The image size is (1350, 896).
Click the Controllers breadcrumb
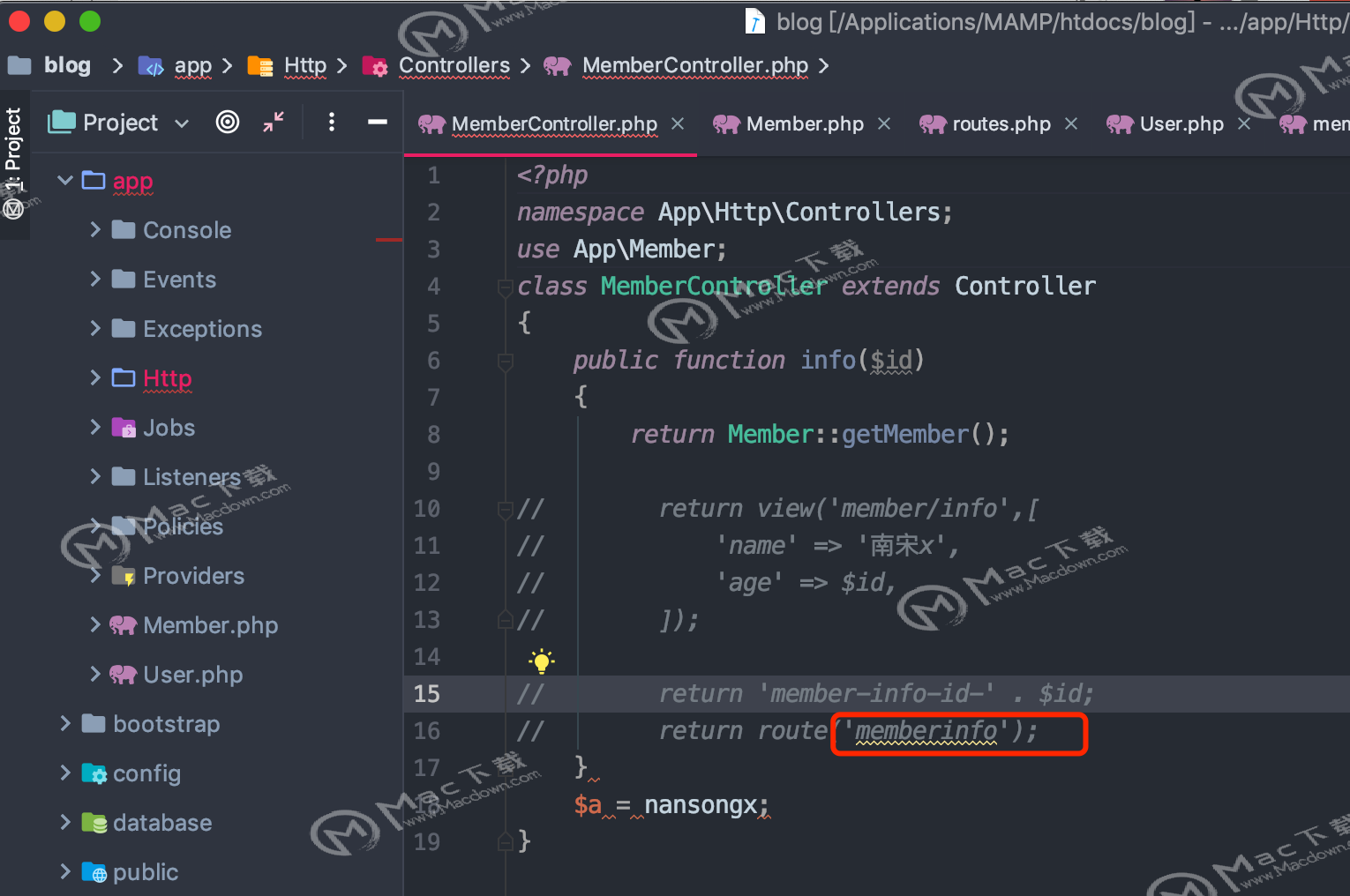pyautogui.click(x=454, y=65)
